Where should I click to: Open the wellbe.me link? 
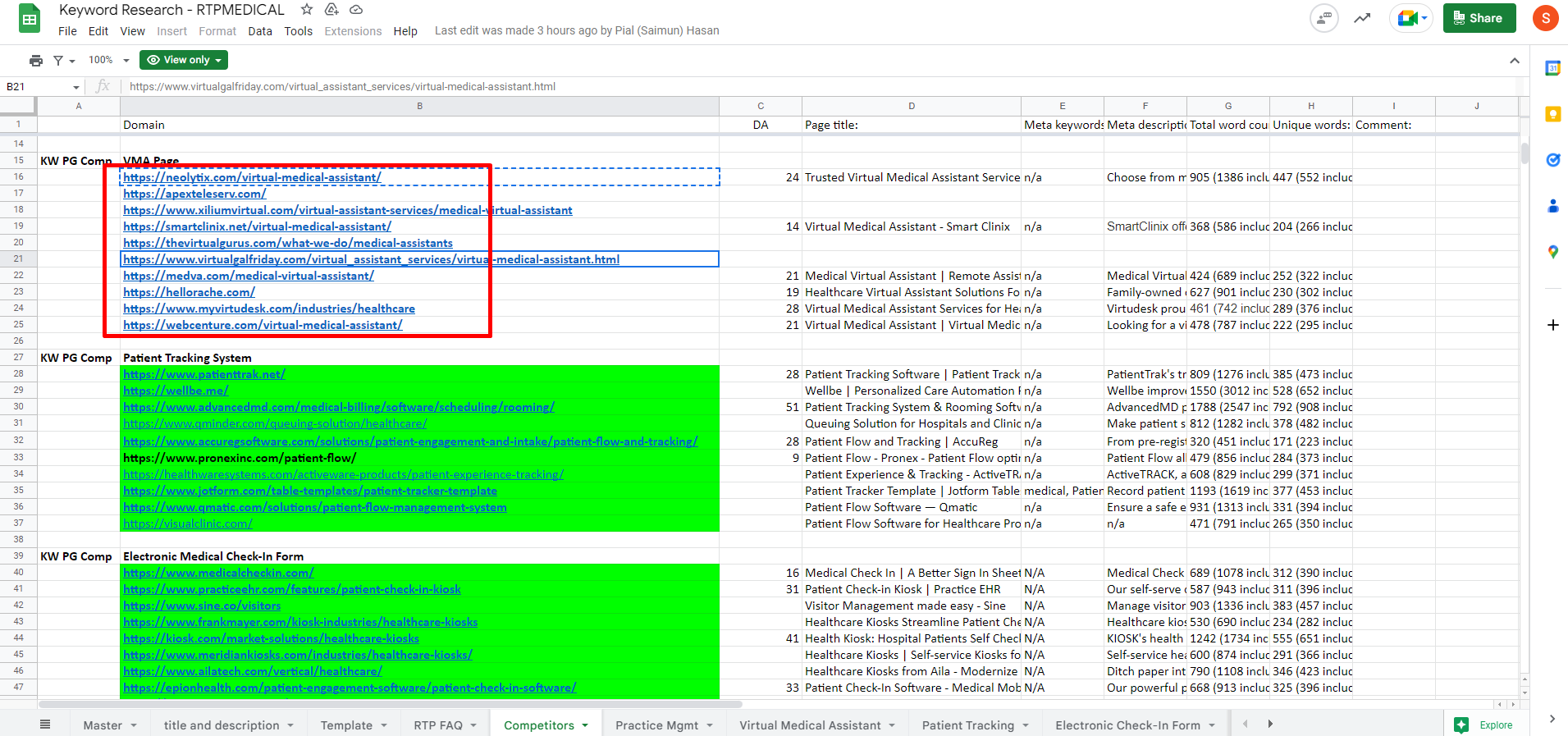[176, 391]
